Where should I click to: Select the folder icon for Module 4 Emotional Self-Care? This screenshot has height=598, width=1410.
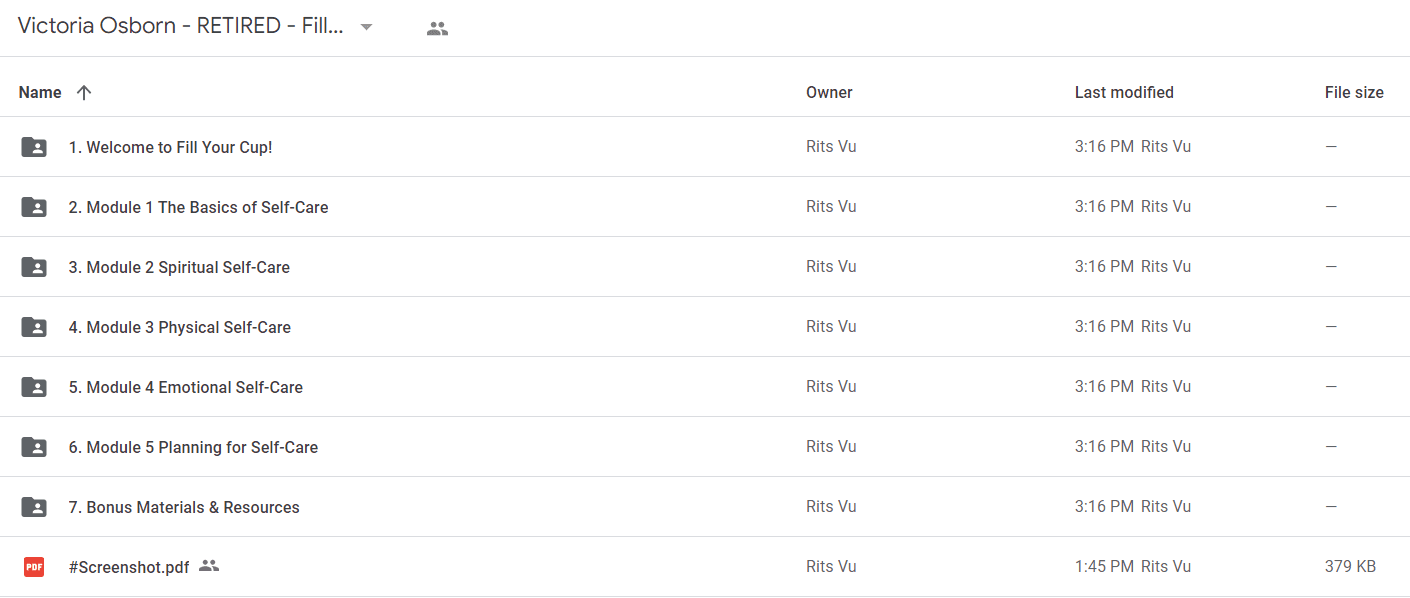(x=34, y=387)
